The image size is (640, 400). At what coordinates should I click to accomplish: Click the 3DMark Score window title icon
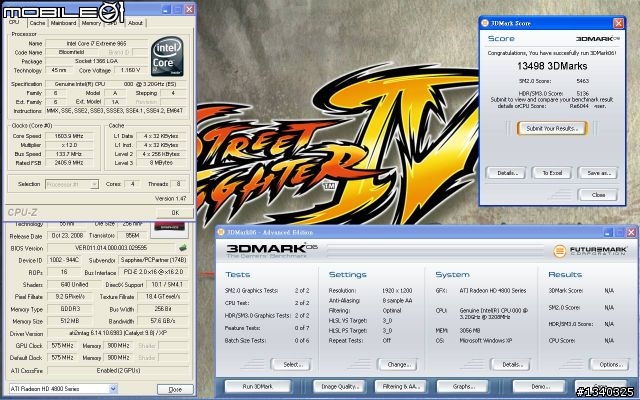[485, 23]
